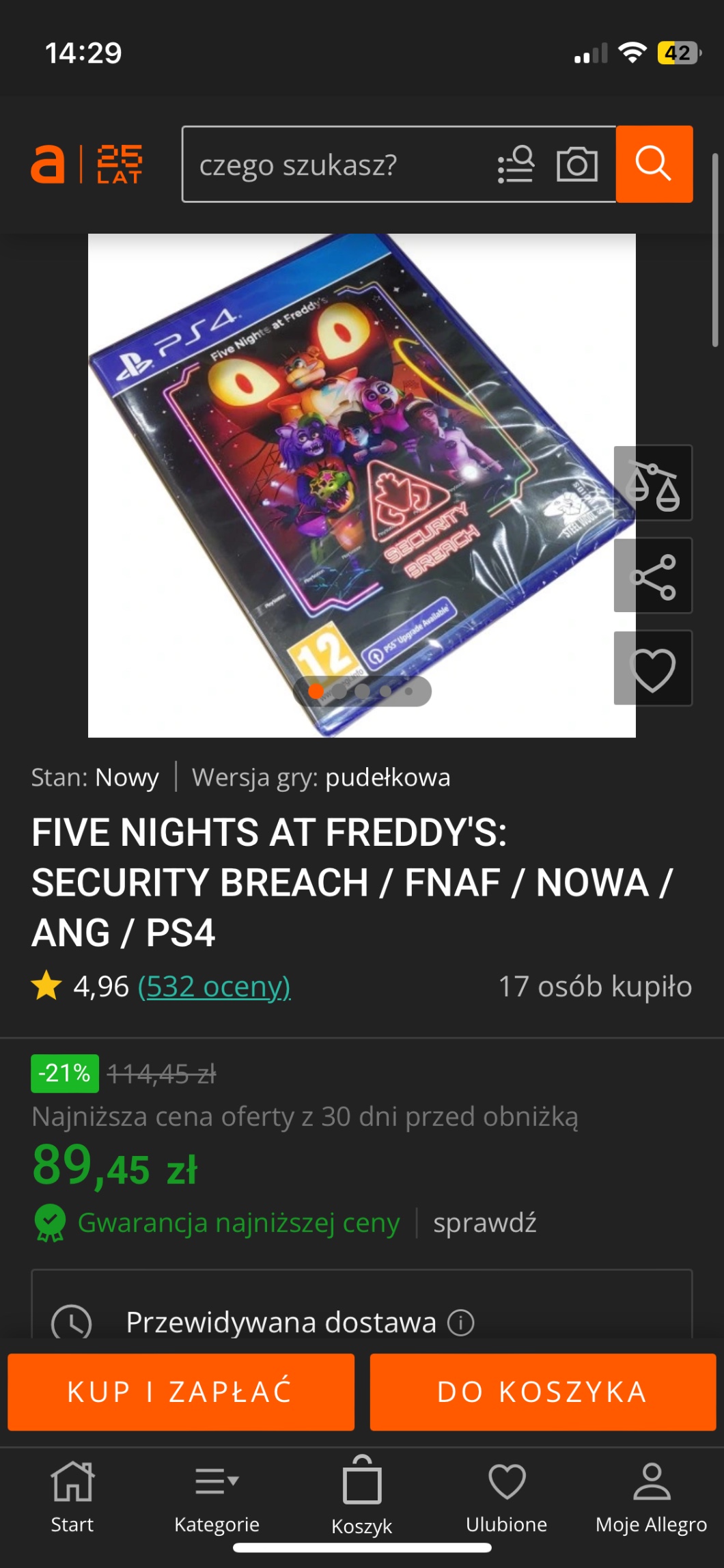This screenshot has height=1568, width=724.
Task: Tap the KUP I ZAPŁAĆ button
Action: pos(181,1392)
